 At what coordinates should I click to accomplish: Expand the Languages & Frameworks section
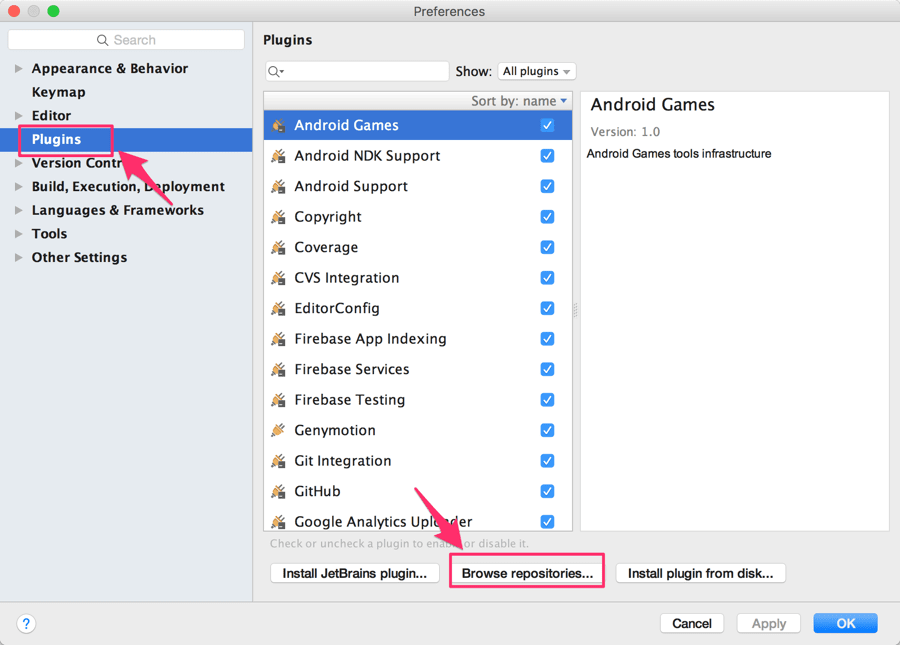[x=18, y=210]
